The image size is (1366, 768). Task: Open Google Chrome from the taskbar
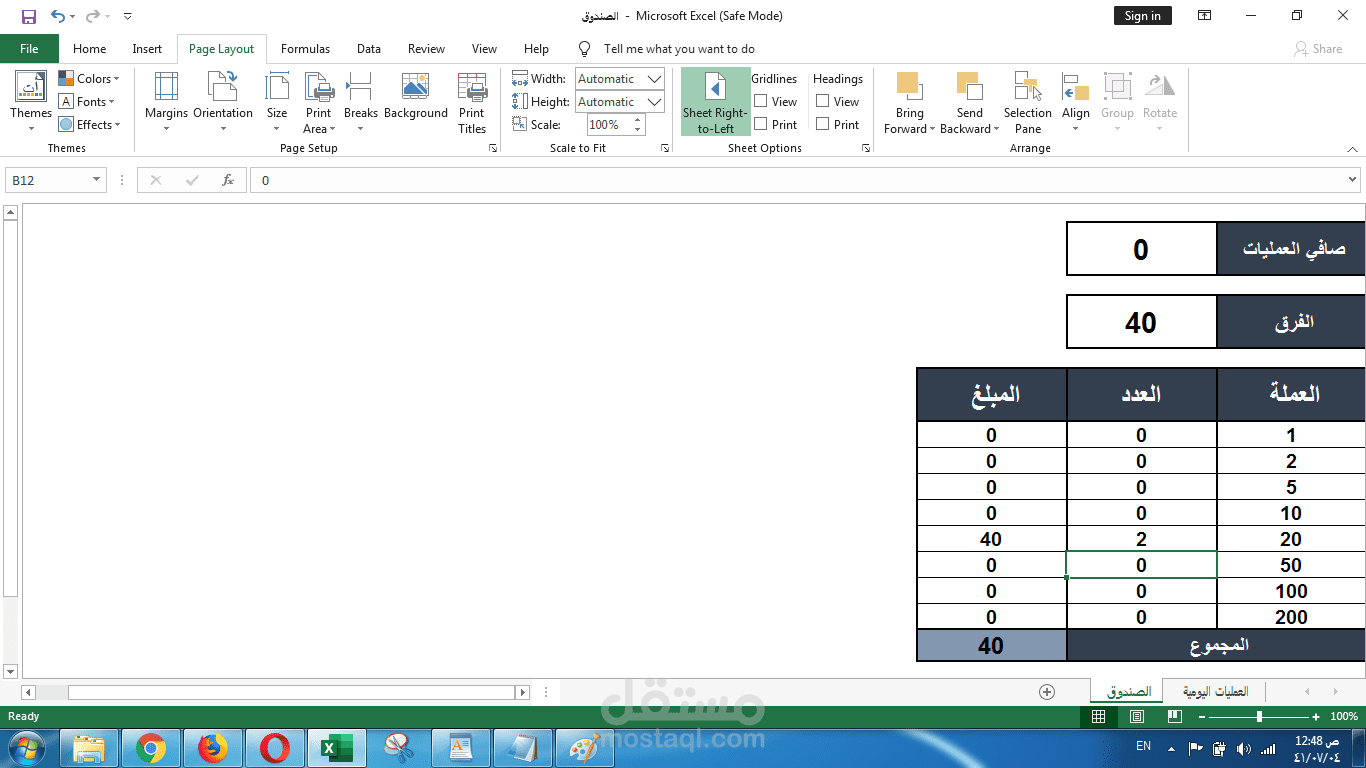click(151, 748)
